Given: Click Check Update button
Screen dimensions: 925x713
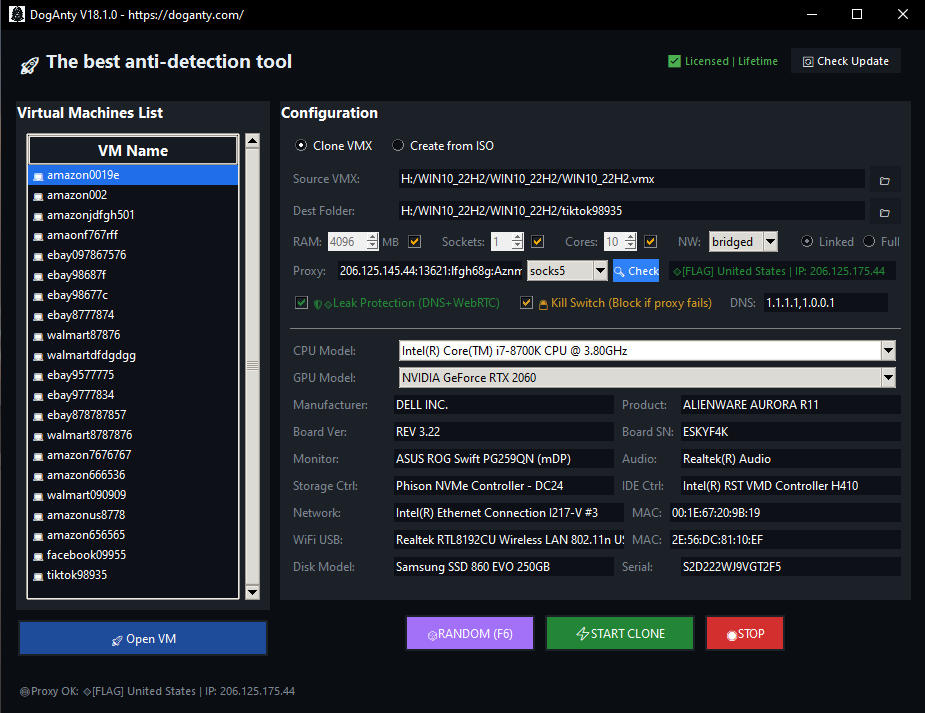Looking at the screenshot, I should (845, 61).
